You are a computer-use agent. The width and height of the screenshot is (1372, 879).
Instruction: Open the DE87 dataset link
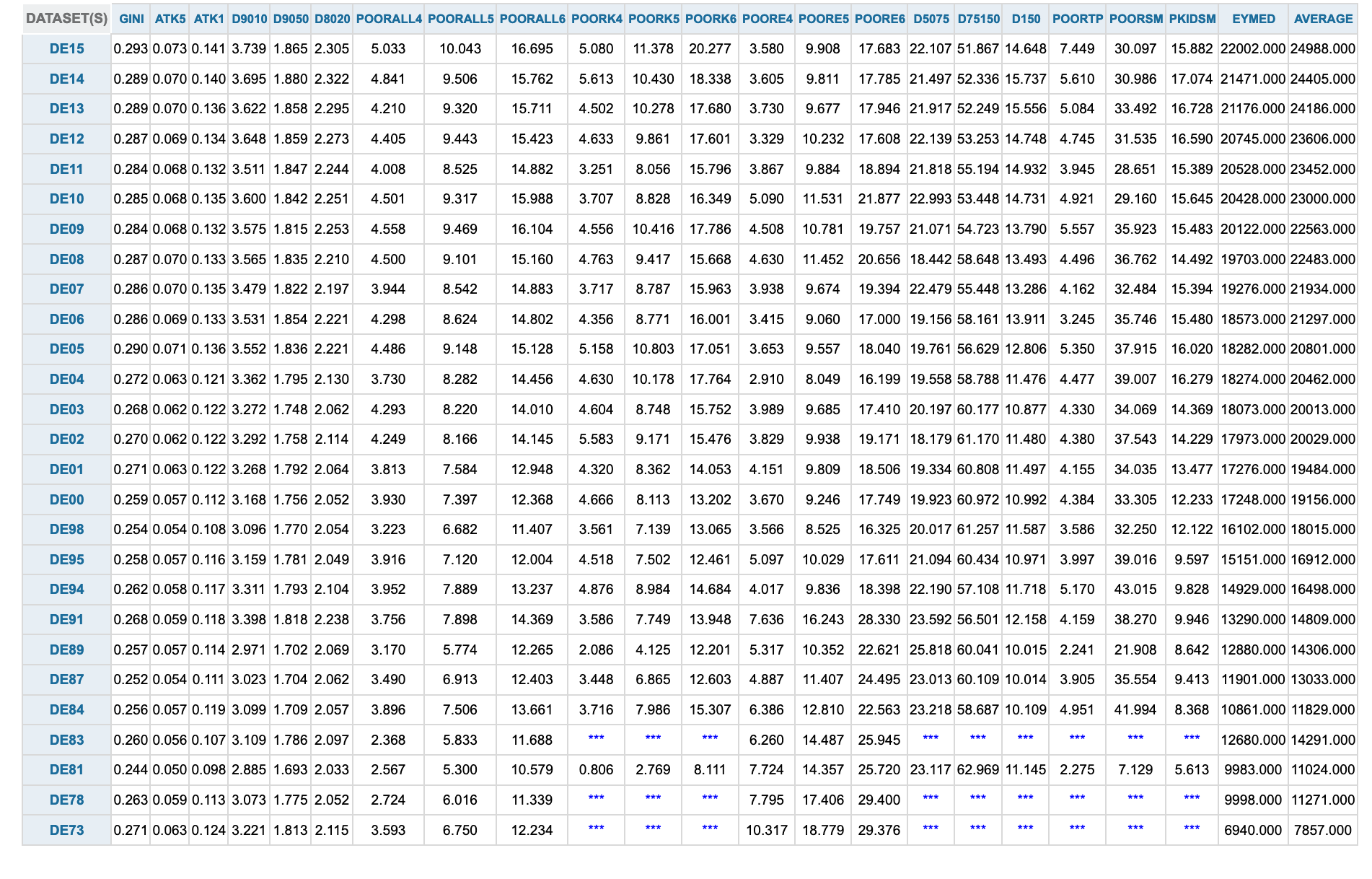66,680
